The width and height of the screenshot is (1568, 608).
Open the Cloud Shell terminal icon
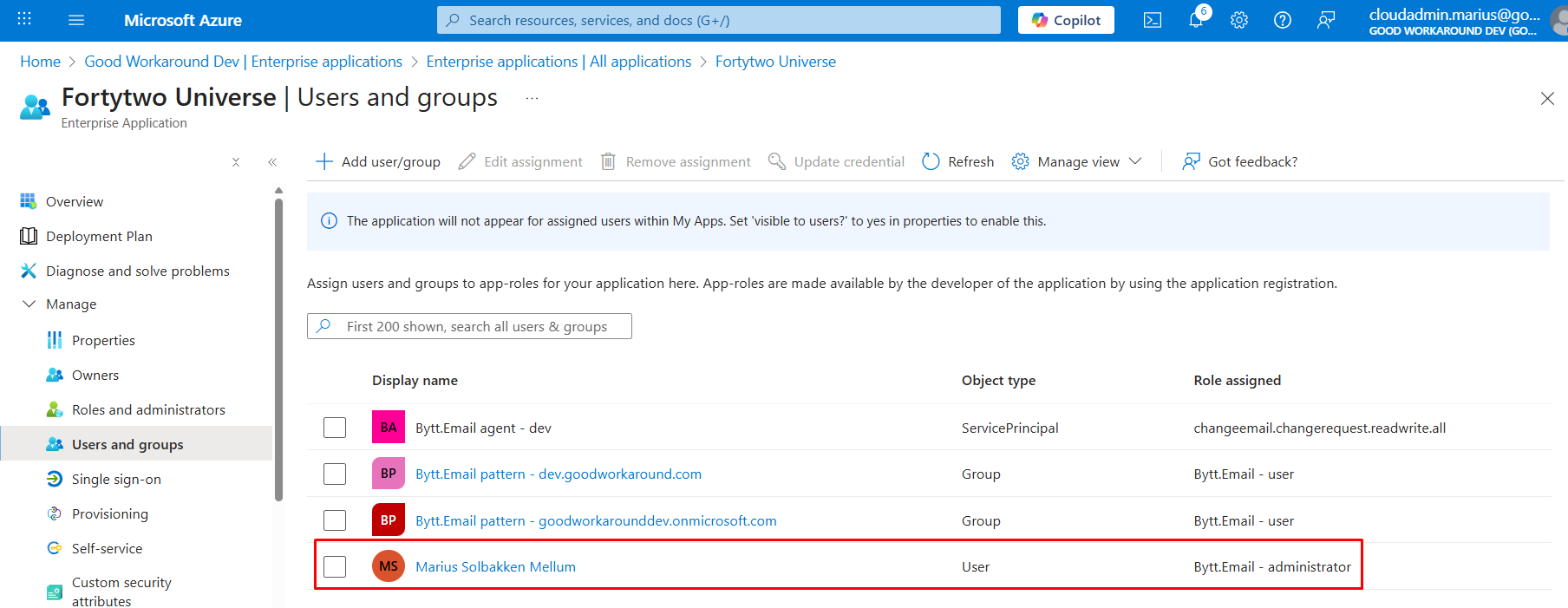point(1152,20)
